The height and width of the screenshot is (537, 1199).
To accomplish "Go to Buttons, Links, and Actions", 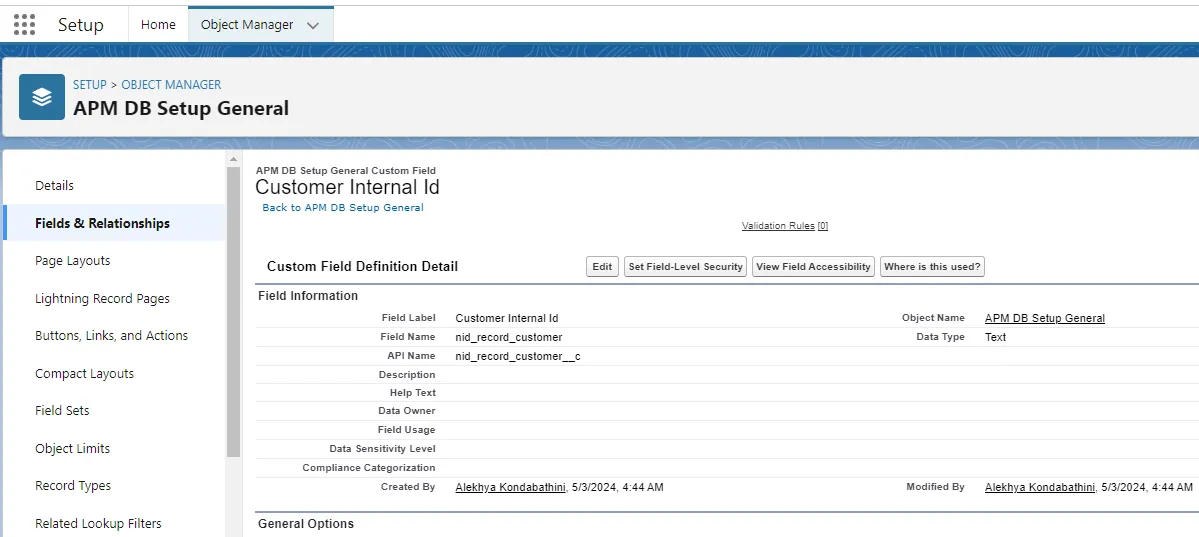I will (x=112, y=336).
